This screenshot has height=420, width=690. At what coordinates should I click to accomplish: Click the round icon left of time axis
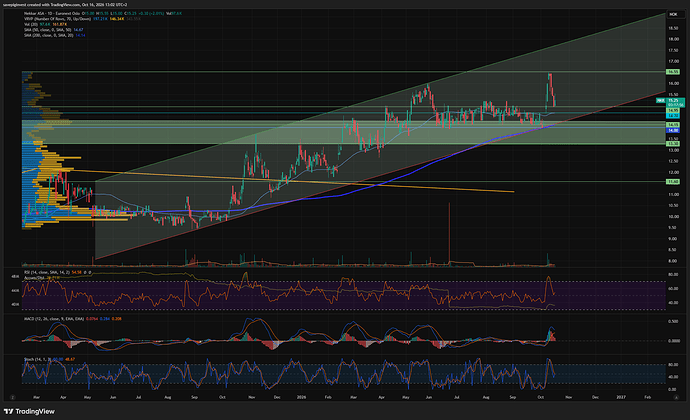click(x=12, y=397)
